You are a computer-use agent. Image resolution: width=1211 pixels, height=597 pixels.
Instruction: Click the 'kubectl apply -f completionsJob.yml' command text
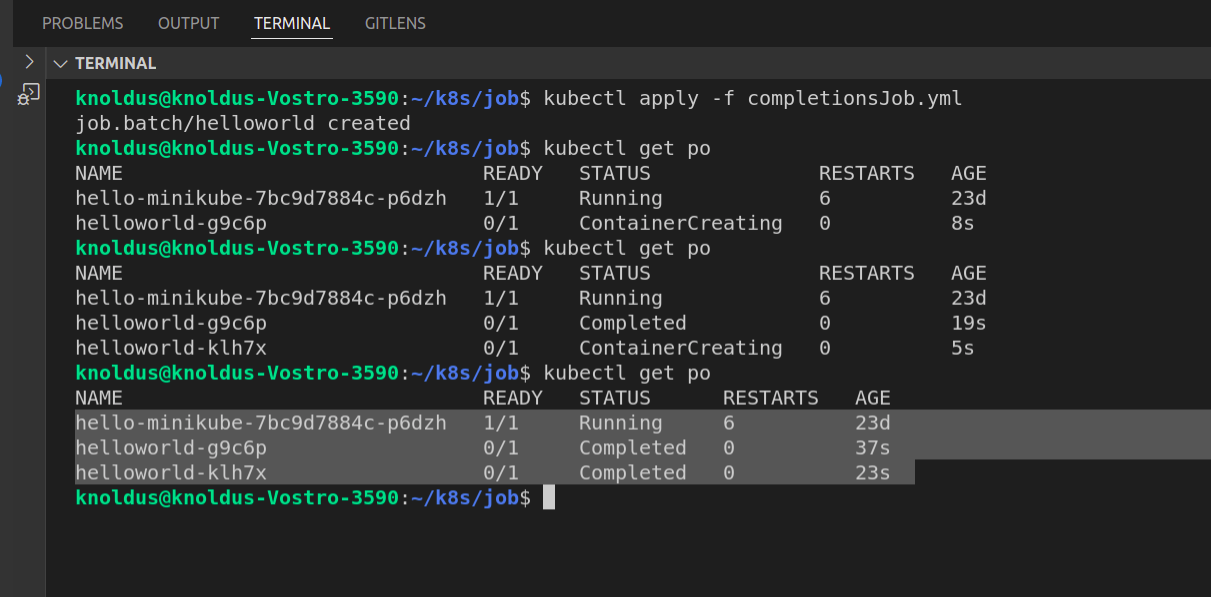tap(752, 98)
